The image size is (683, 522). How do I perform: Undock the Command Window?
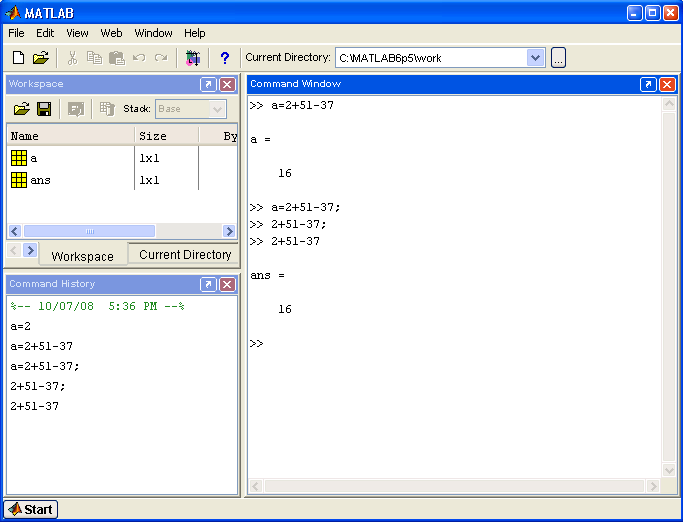click(x=648, y=84)
